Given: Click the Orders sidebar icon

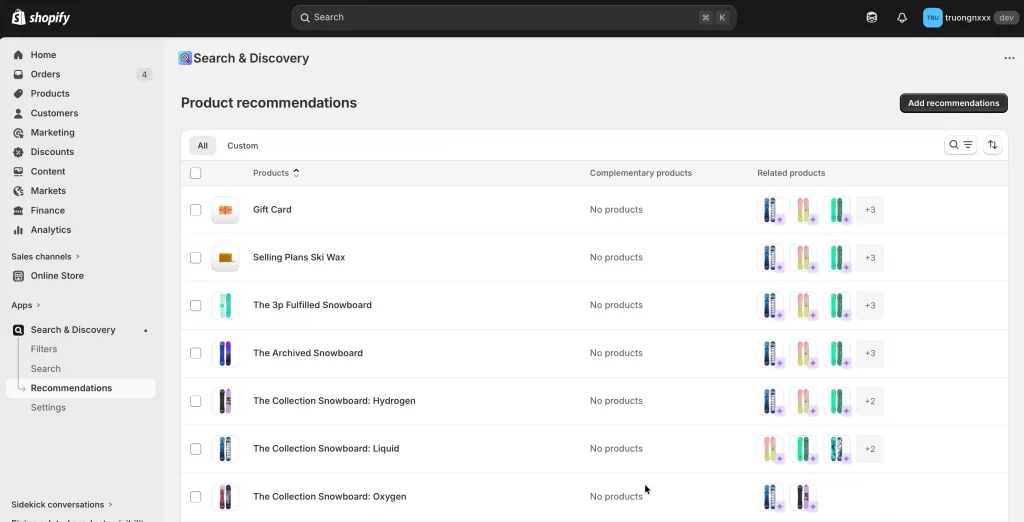Looking at the screenshot, I should [18, 74].
